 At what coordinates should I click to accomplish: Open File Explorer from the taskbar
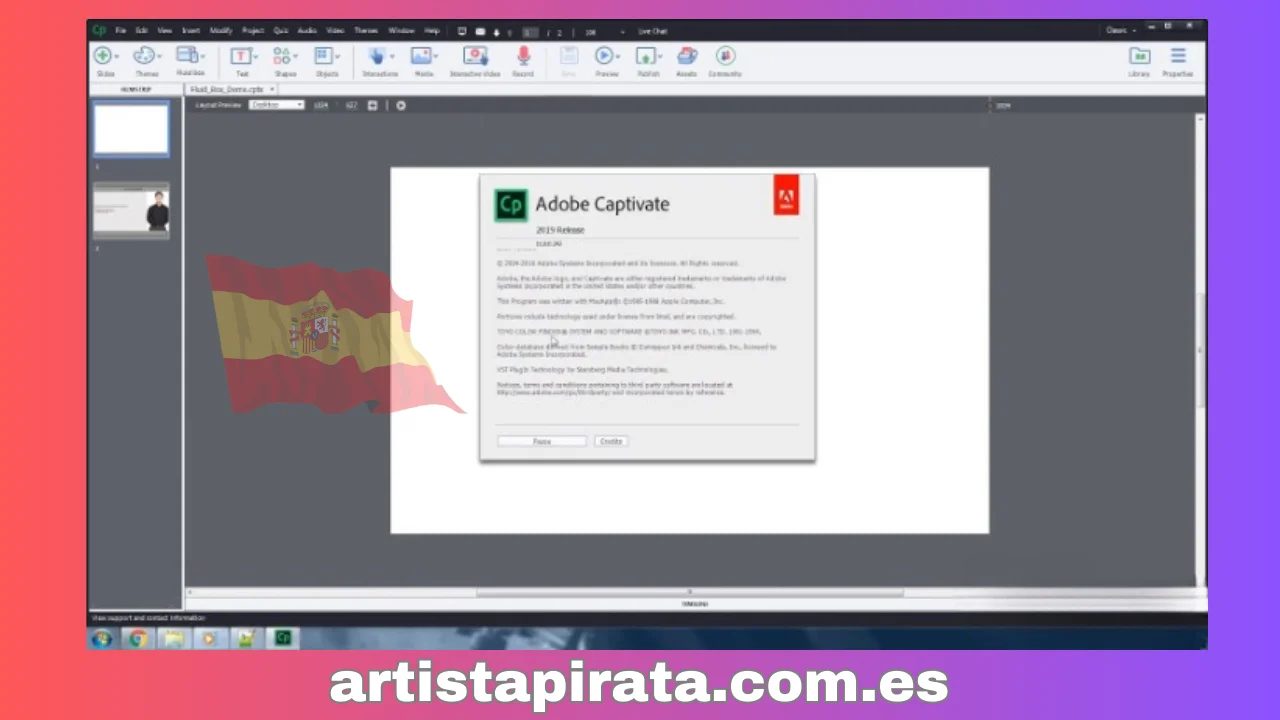(174, 638)
